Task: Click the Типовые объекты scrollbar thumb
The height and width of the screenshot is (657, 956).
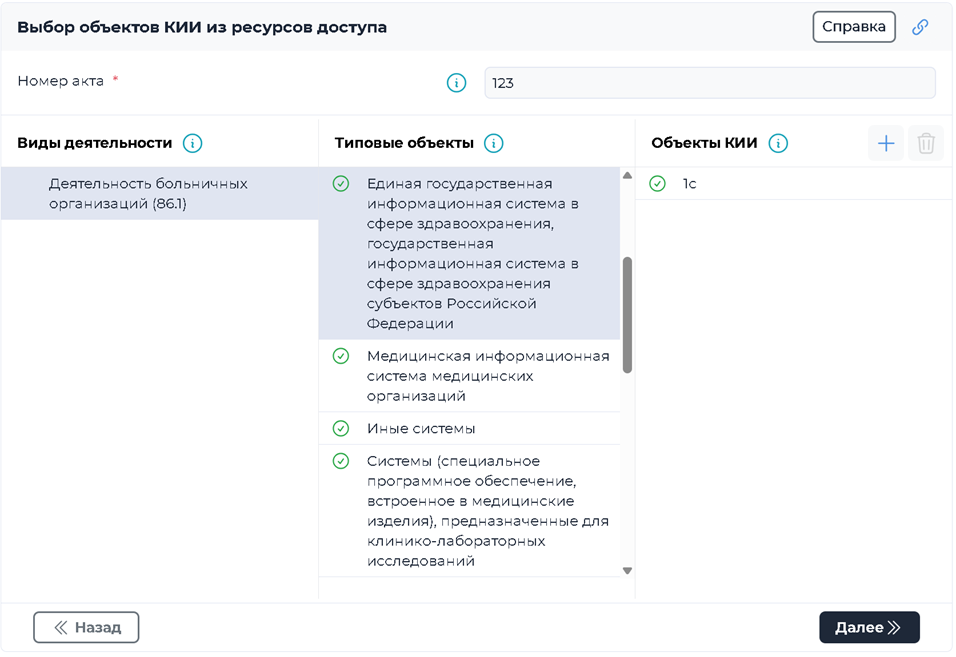Action: (627, 314)
